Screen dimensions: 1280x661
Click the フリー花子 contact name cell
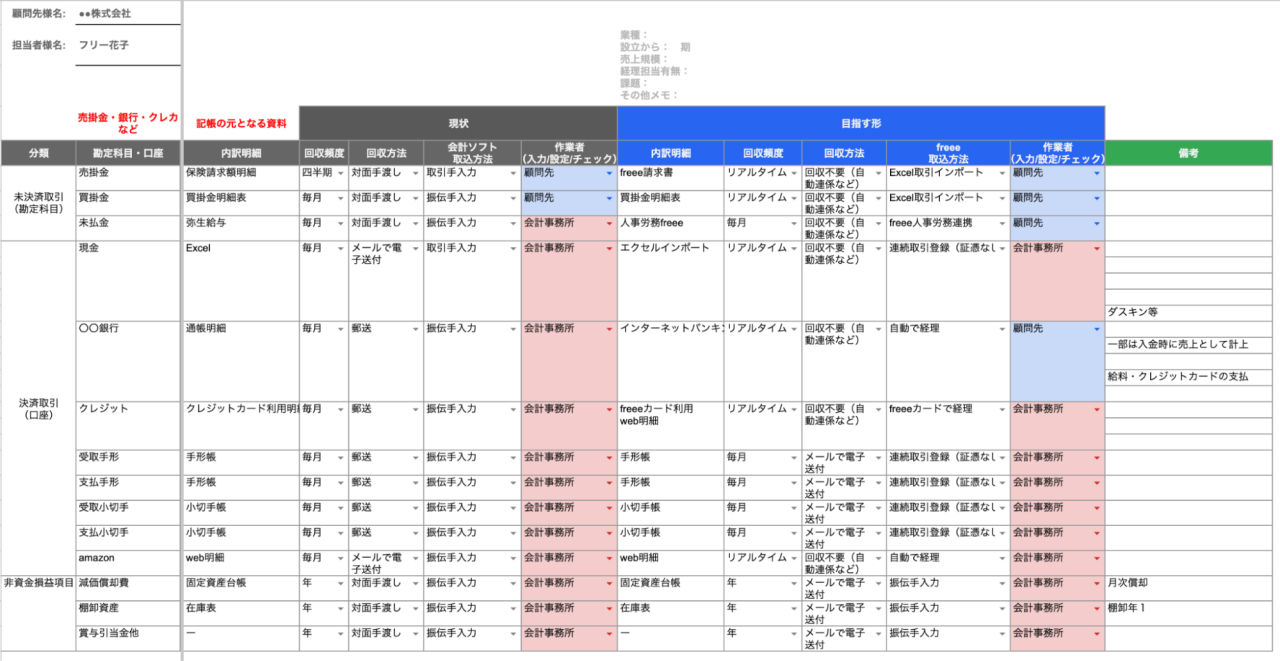(x=128, y=45)
